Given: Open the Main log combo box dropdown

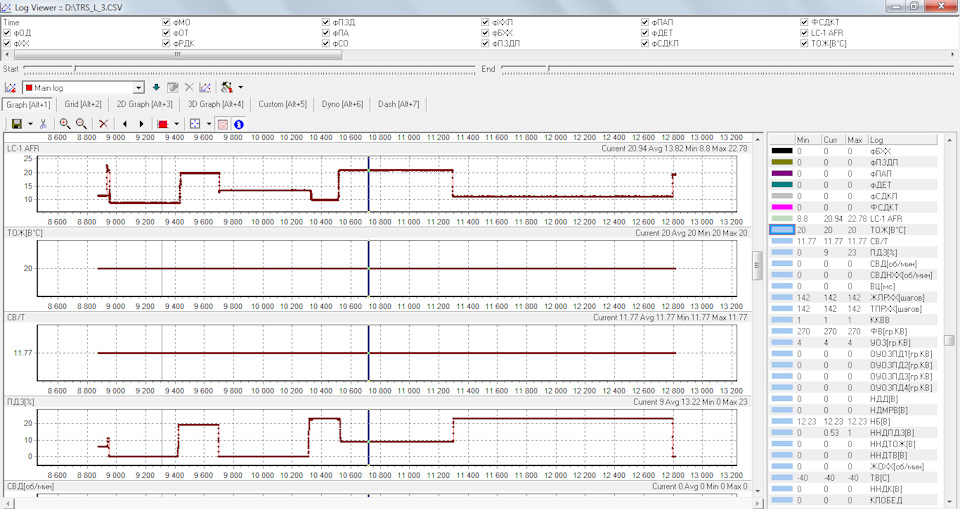Looking at the screenshot, I should (138, 88).
